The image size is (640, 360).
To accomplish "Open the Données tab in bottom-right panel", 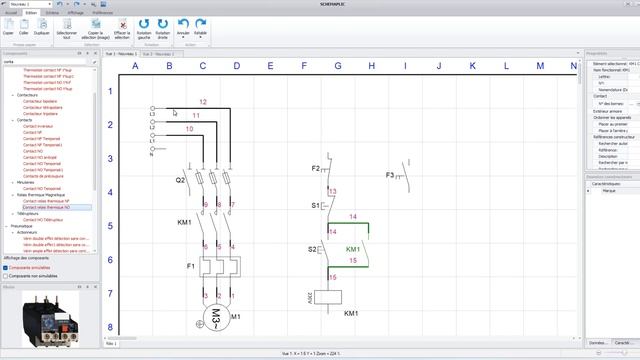I will click(x=598, y=343).
